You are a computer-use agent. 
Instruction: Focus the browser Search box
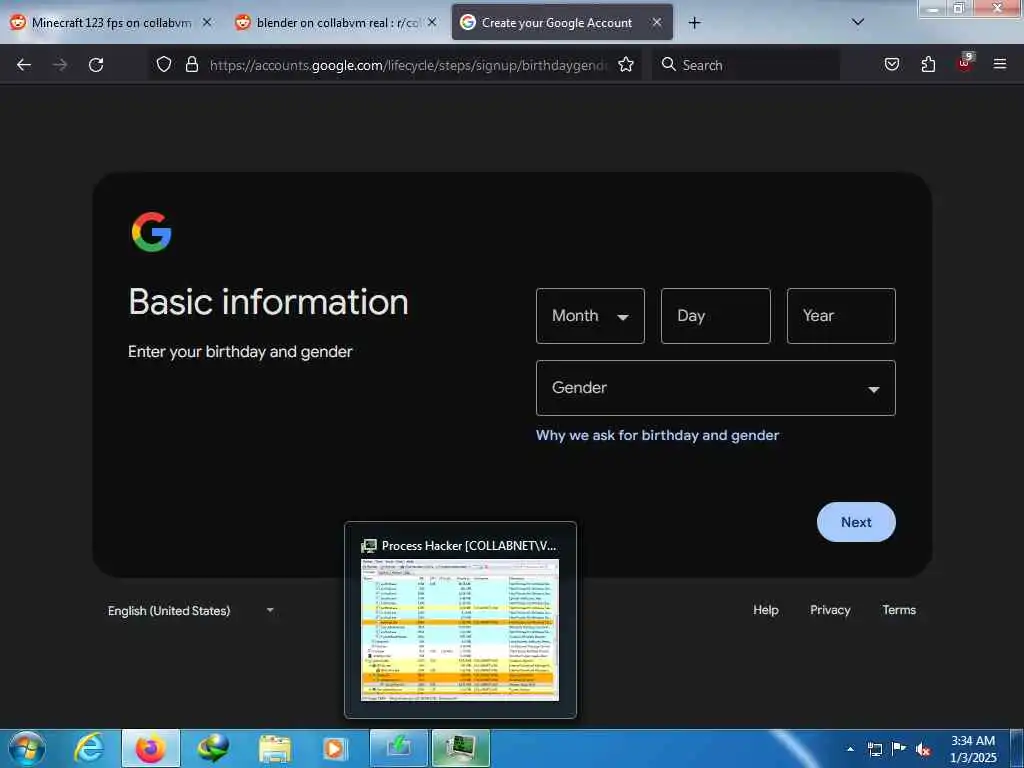click(x=746, y=65)
